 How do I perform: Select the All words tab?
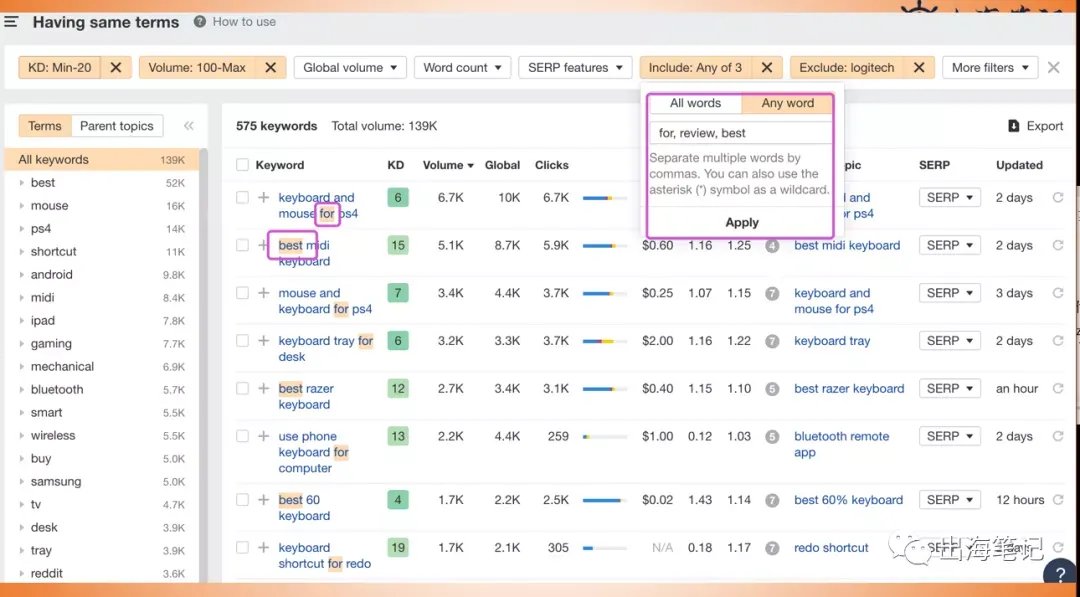pos(696,103)
